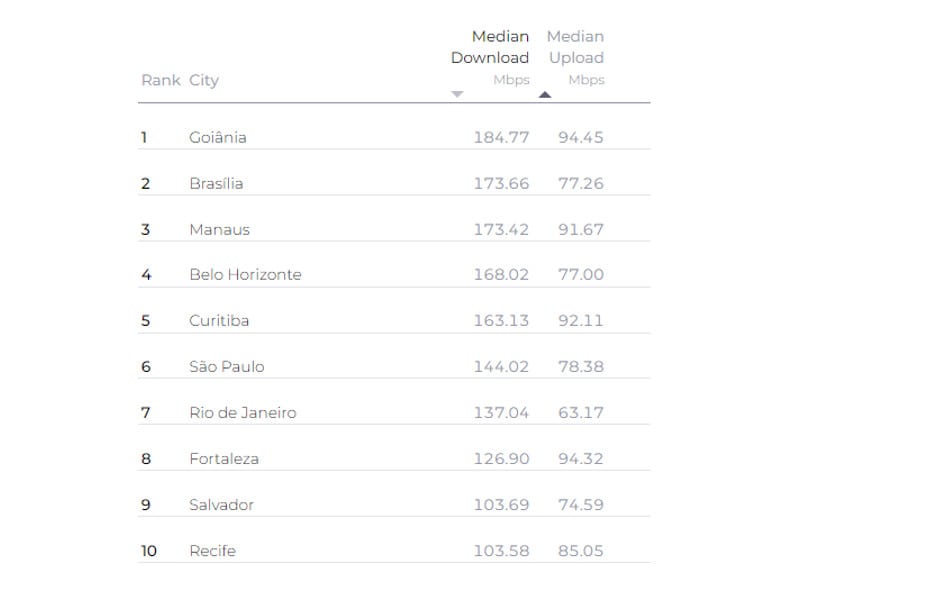Sort descending by Median Download arrow

click(457, 94)
